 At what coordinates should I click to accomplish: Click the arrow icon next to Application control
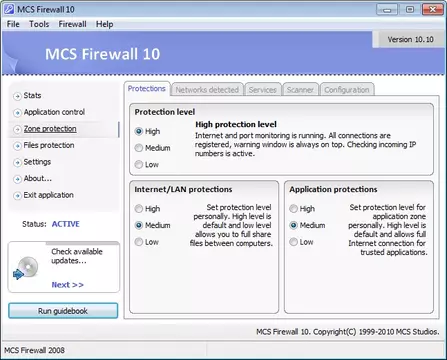pyautogui.click(x=17, y=113)
